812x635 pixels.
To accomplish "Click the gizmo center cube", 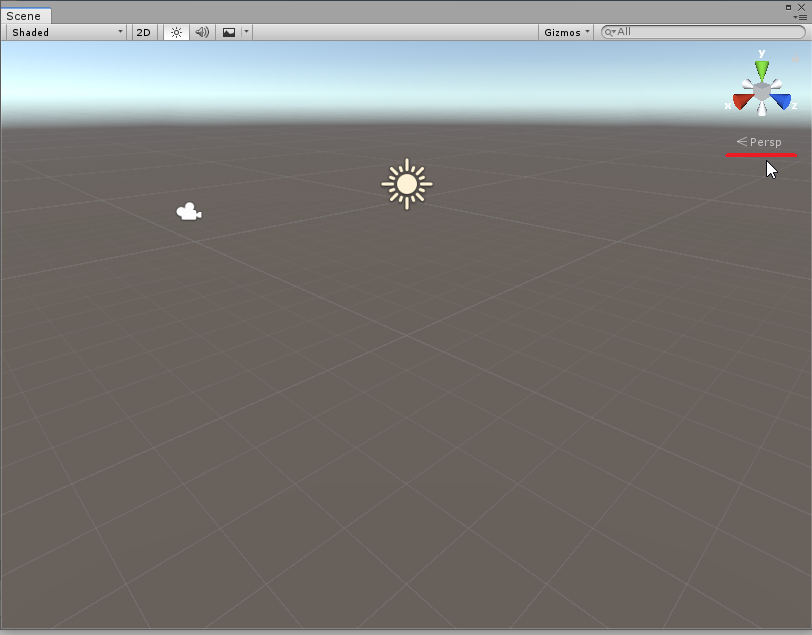I will [762, 92].
